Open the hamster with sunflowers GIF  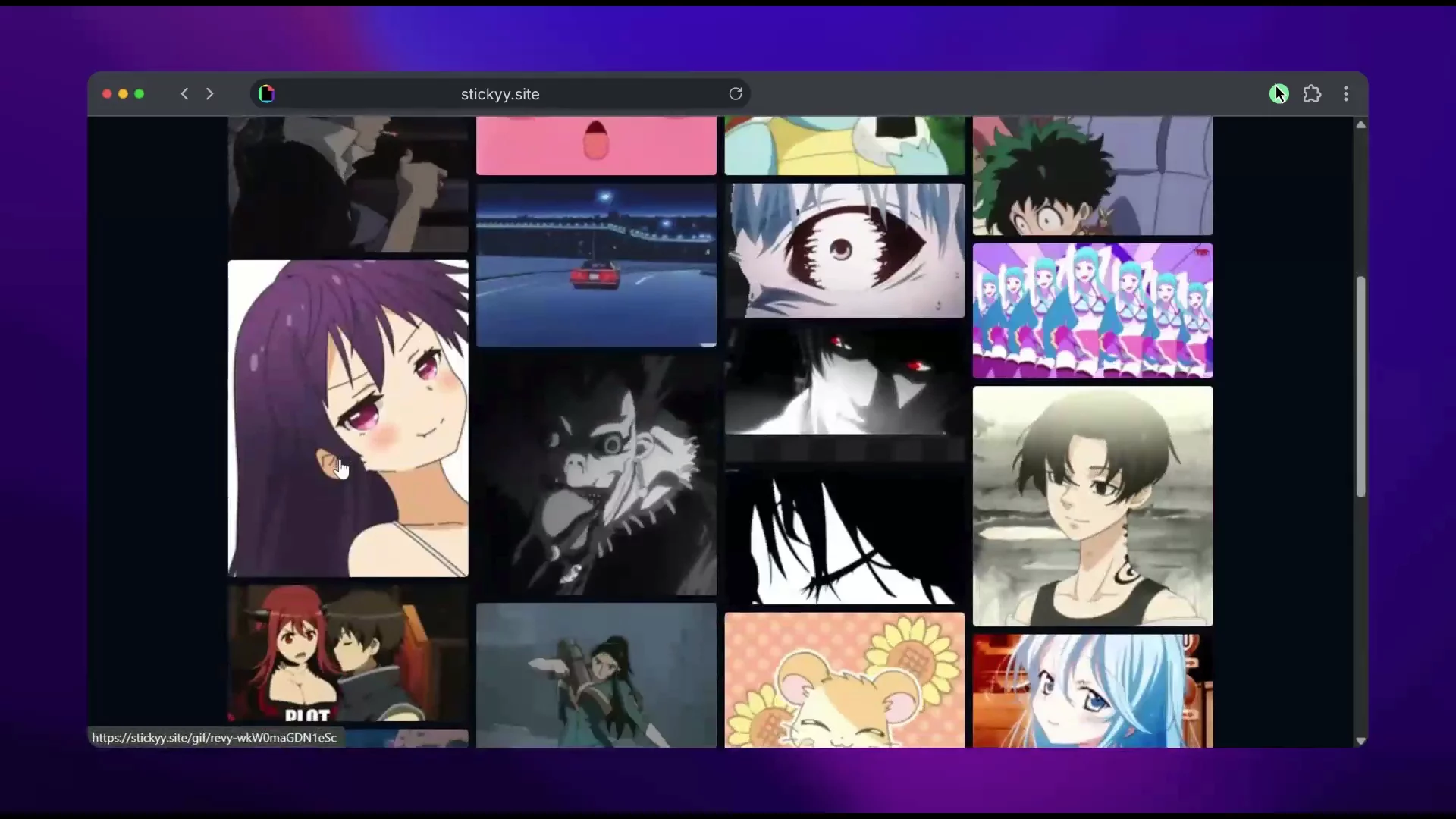tap(844, 680)
